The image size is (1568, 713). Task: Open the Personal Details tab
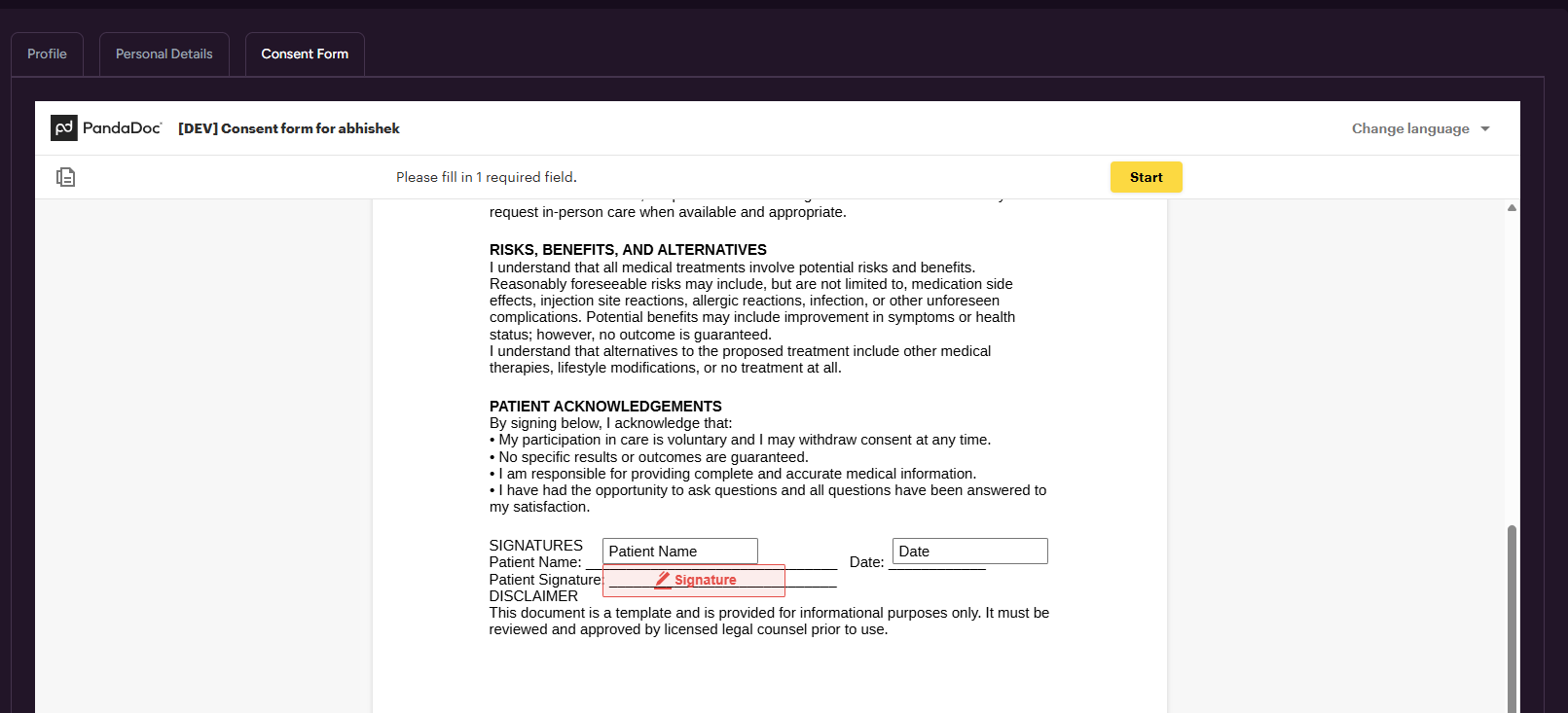click(164, 54)
